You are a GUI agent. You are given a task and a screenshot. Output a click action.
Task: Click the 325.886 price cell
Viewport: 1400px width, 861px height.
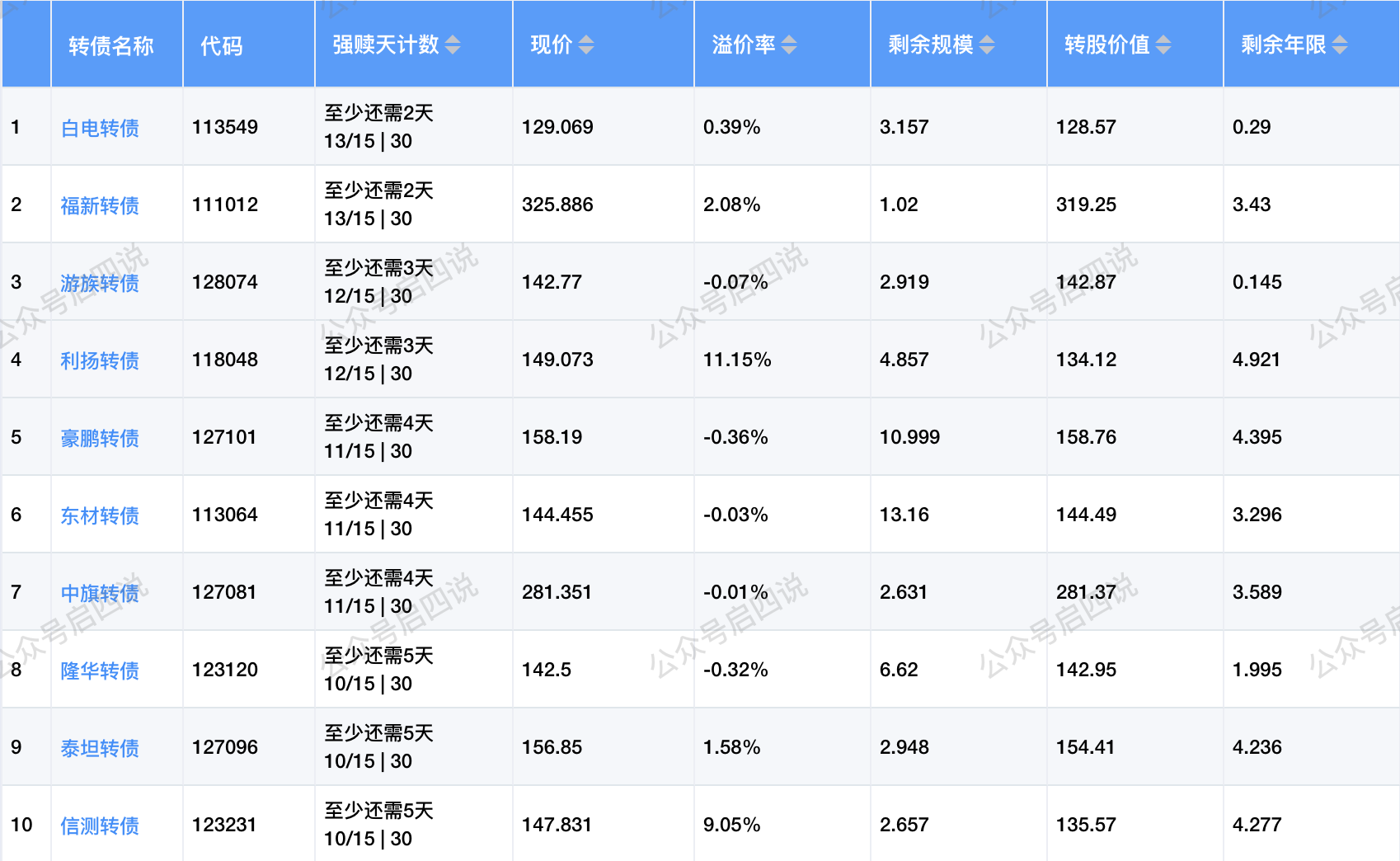557,205
